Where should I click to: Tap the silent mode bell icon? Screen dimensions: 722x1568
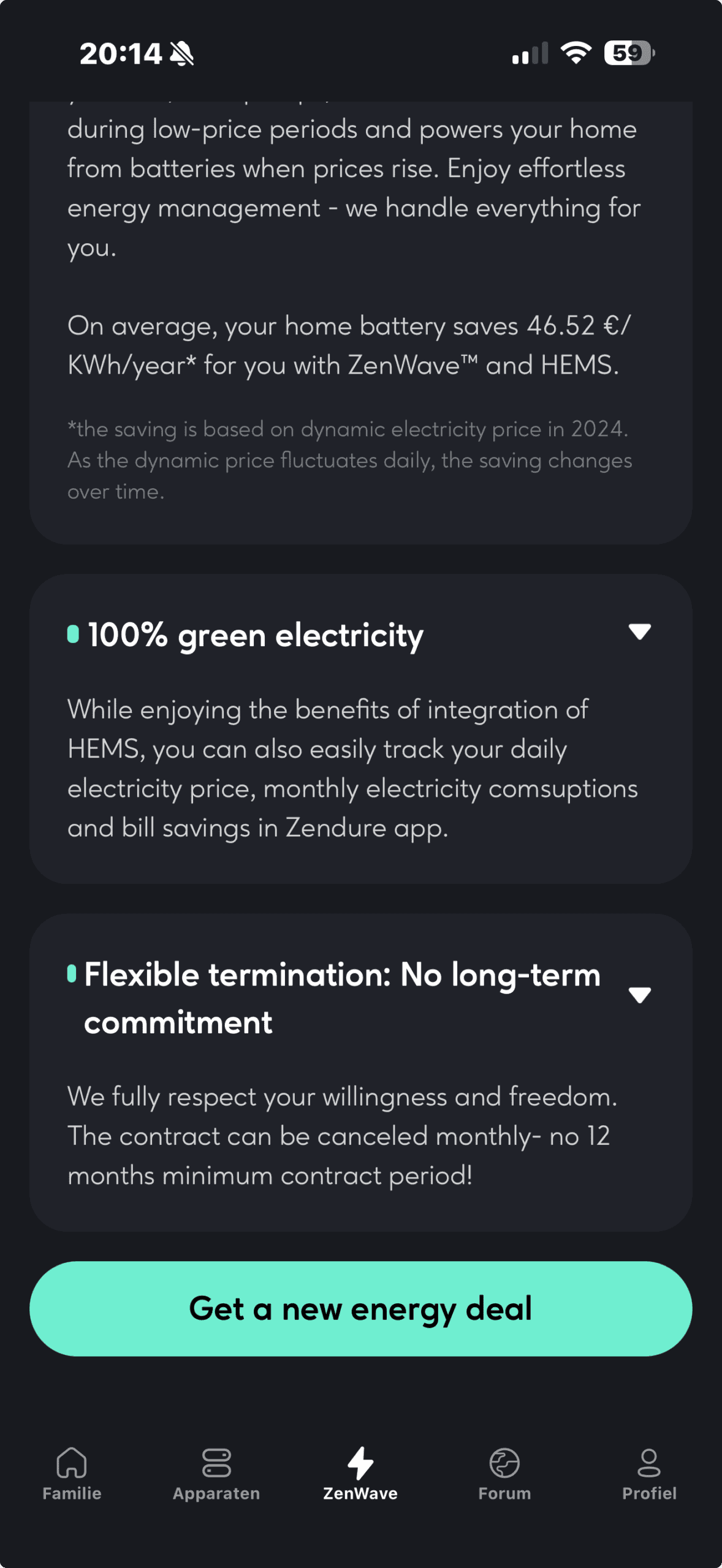pyautogui.click(x=182, y=54)
